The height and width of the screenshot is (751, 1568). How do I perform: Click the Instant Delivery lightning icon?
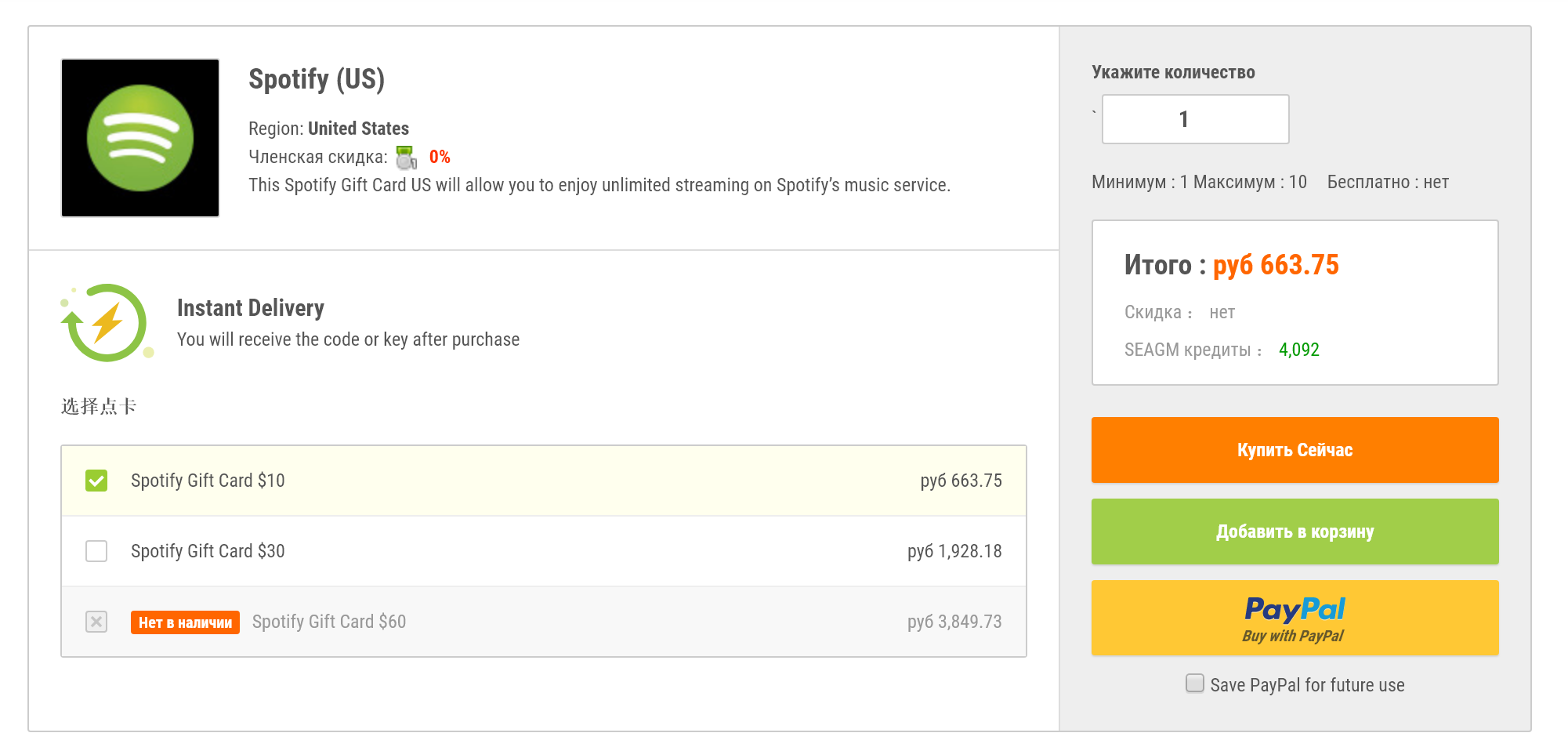(x=107, y=323)
